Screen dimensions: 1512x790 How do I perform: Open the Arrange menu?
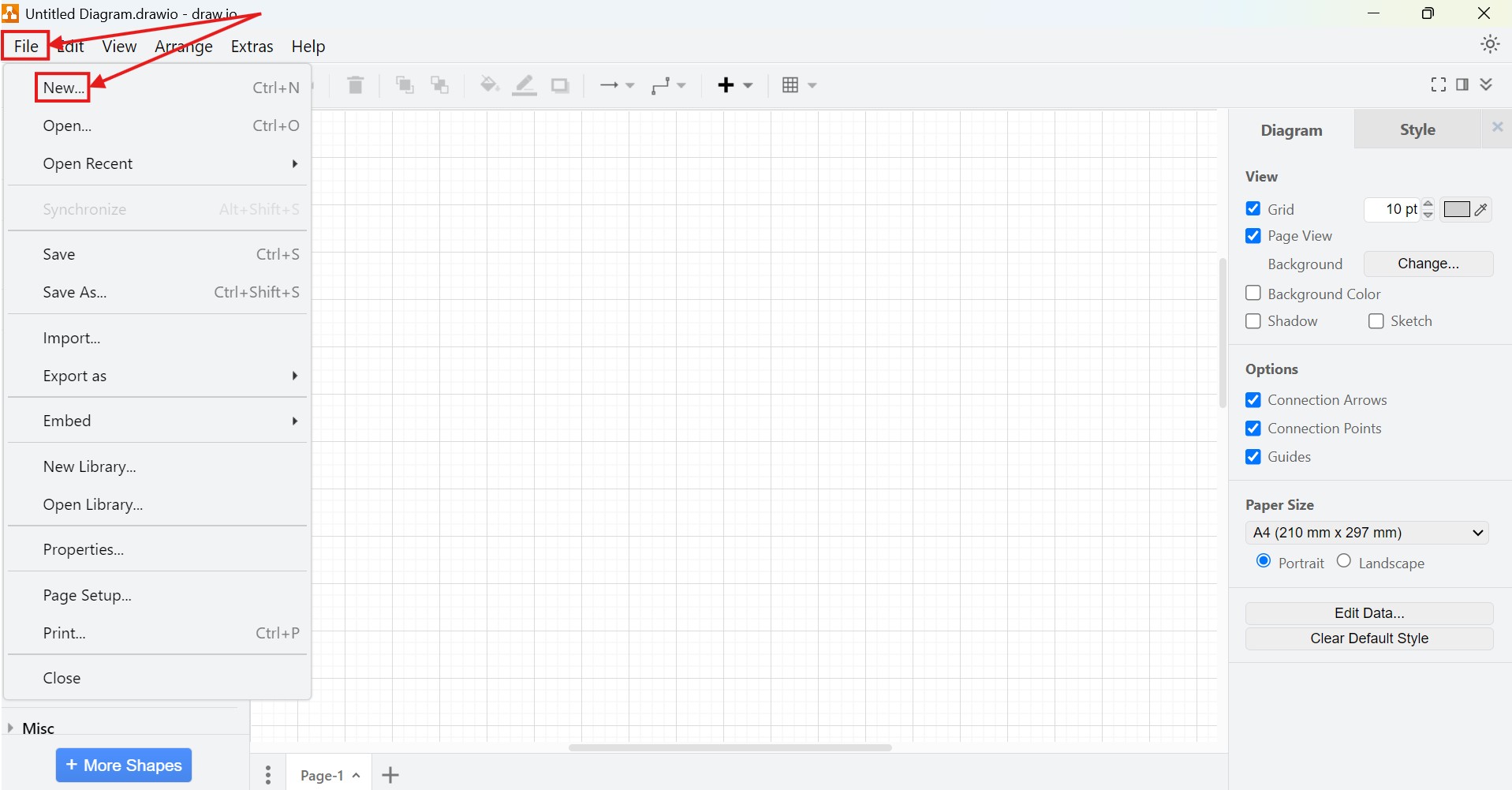pos(184,47)
